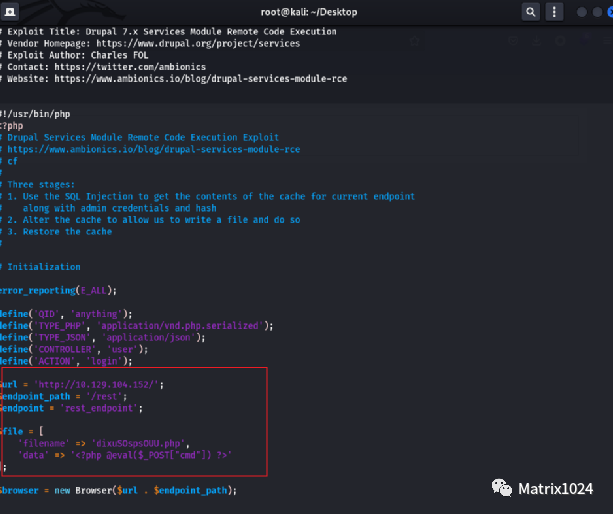Click the blue ambionics.io blog URL comment
This screenshot has height=514, width=613.
click(x=154, y=149)
